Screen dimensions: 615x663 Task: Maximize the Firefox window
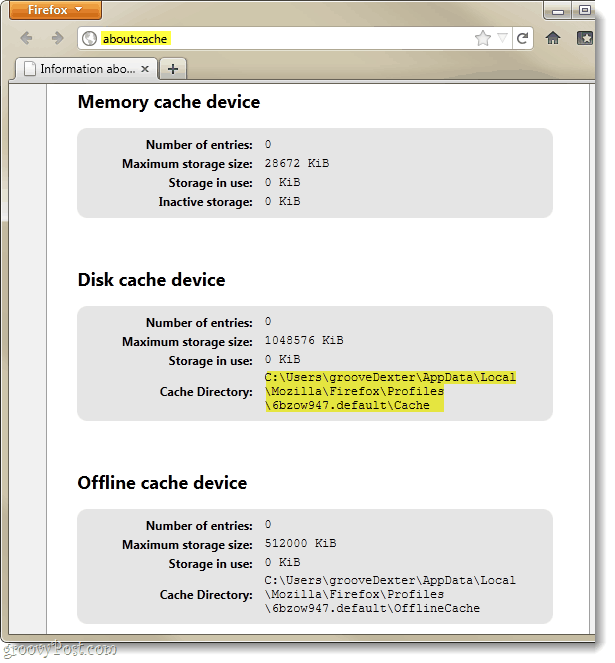pyautogui.click(x=584, y=10)
